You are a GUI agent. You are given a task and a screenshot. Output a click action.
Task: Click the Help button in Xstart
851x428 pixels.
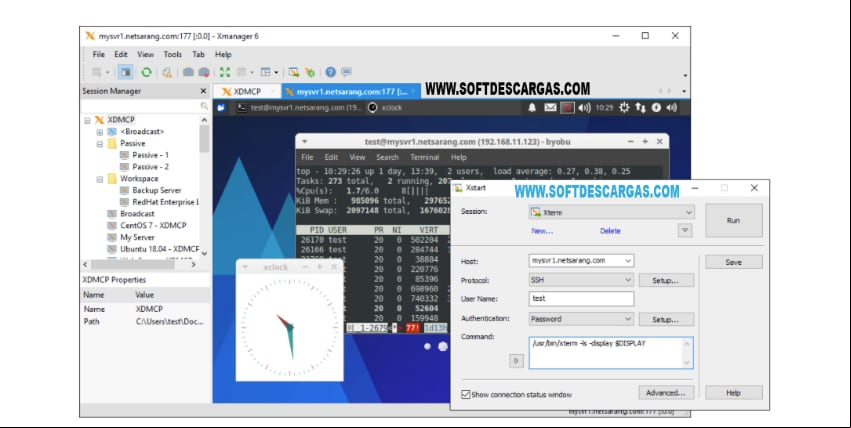pyautogui.click(x=733, y=393)
